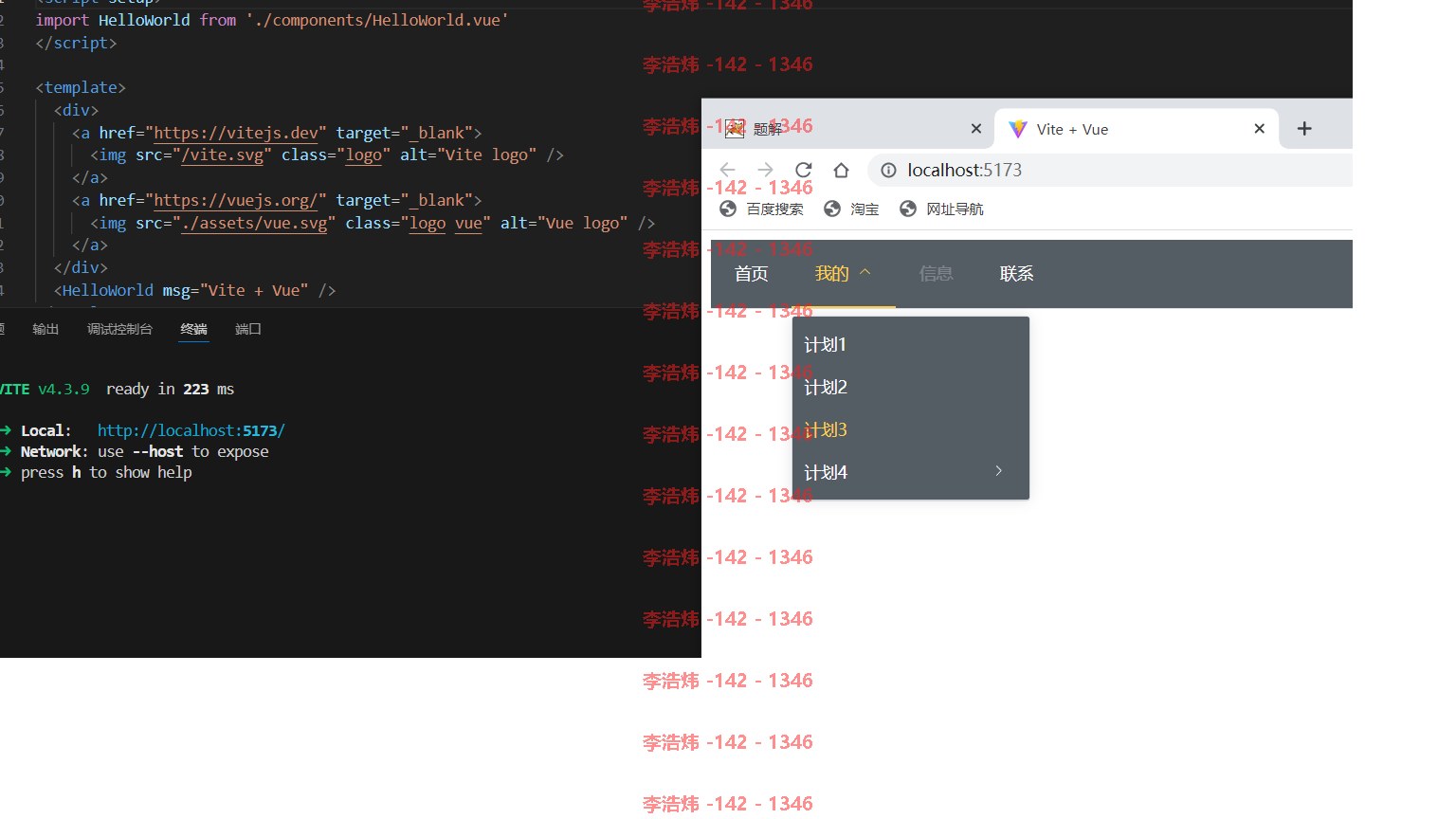Viewport: 1456px width, 819px height.
Task: Choose 计划2 from the dropdown
Action: click(911, 387)
